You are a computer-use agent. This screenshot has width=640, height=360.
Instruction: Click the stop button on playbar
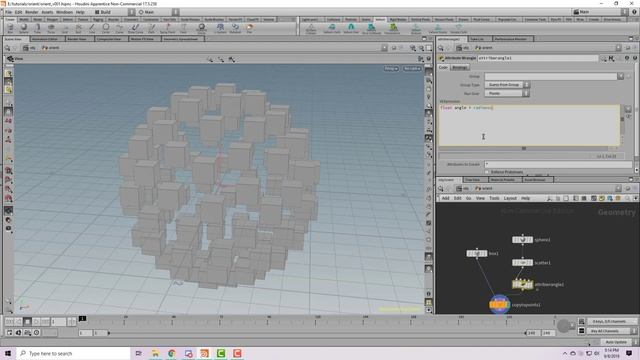pyautogui.click(x=27, y=322)
